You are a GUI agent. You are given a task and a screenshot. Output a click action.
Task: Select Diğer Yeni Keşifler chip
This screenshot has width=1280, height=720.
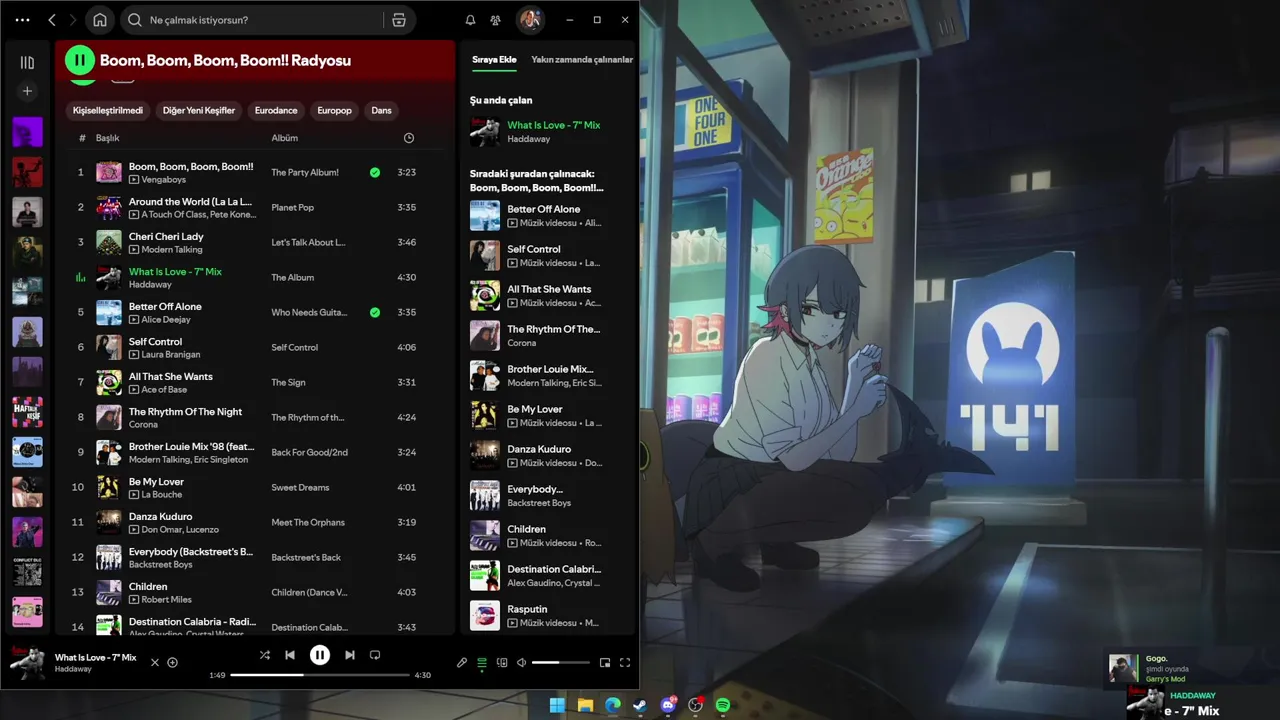[x=199, y=110]
